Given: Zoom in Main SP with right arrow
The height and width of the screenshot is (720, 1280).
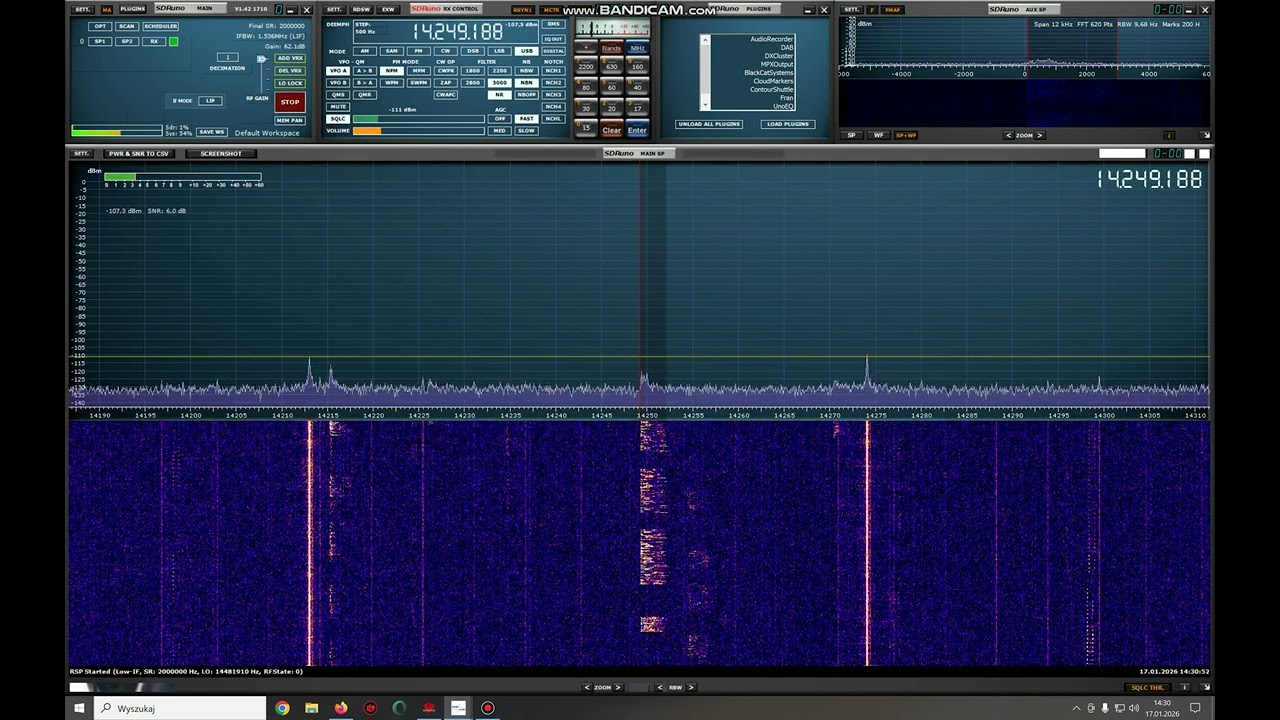Looking at the screenshot, I should 618,687.
